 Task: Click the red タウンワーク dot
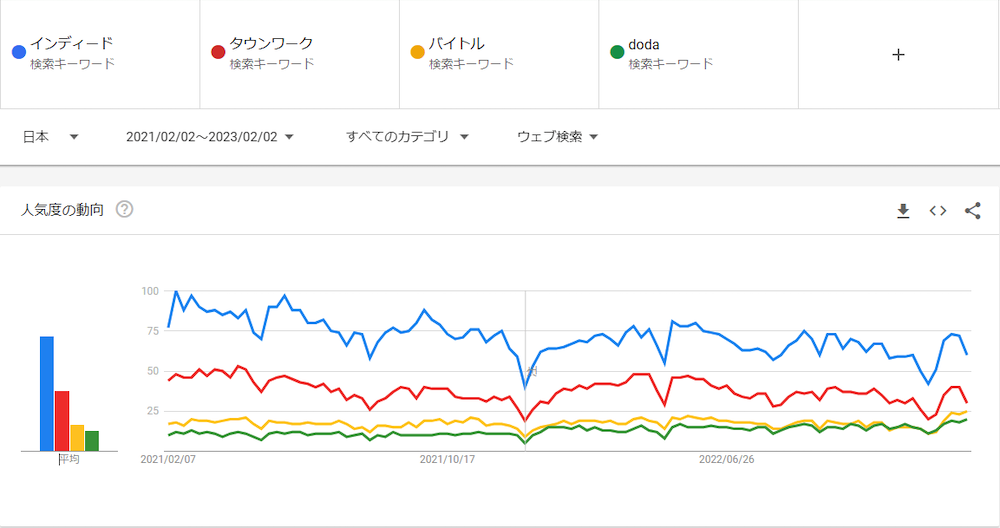pos(218,52)
